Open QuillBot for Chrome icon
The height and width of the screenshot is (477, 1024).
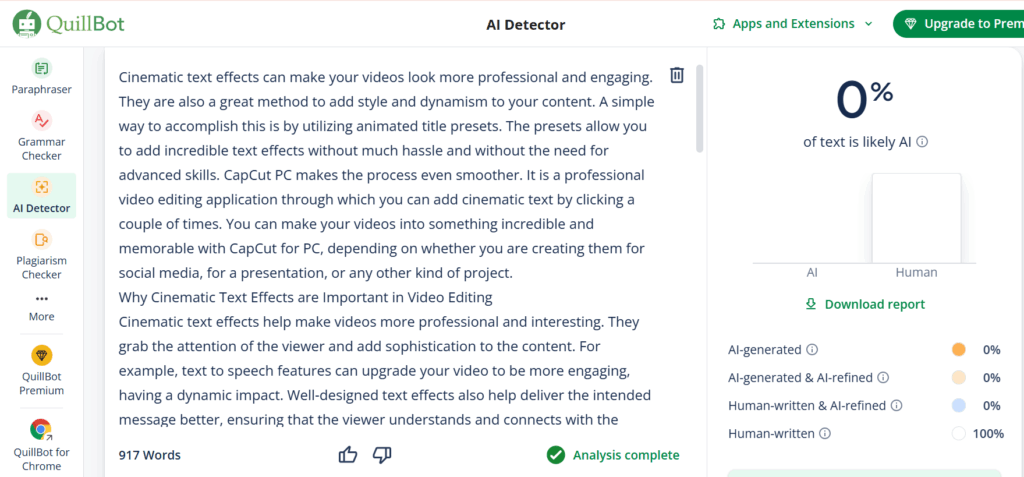coord(41,430)
